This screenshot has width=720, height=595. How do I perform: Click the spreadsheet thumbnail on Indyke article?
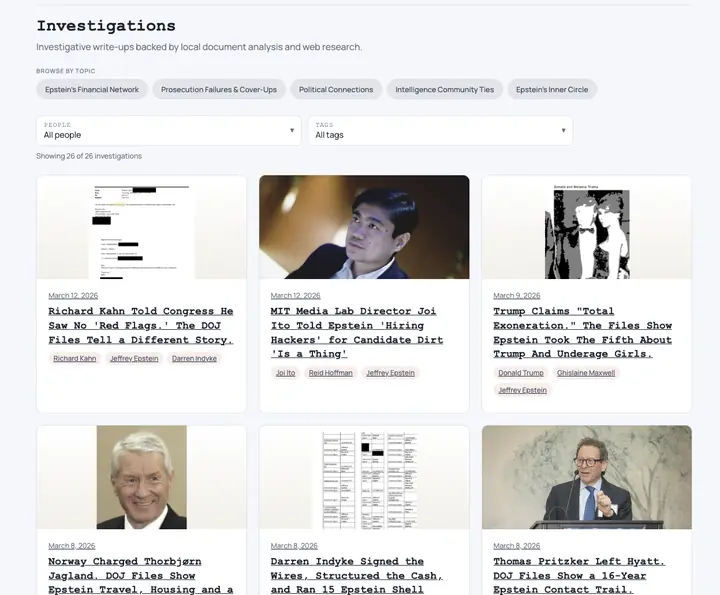364,477
